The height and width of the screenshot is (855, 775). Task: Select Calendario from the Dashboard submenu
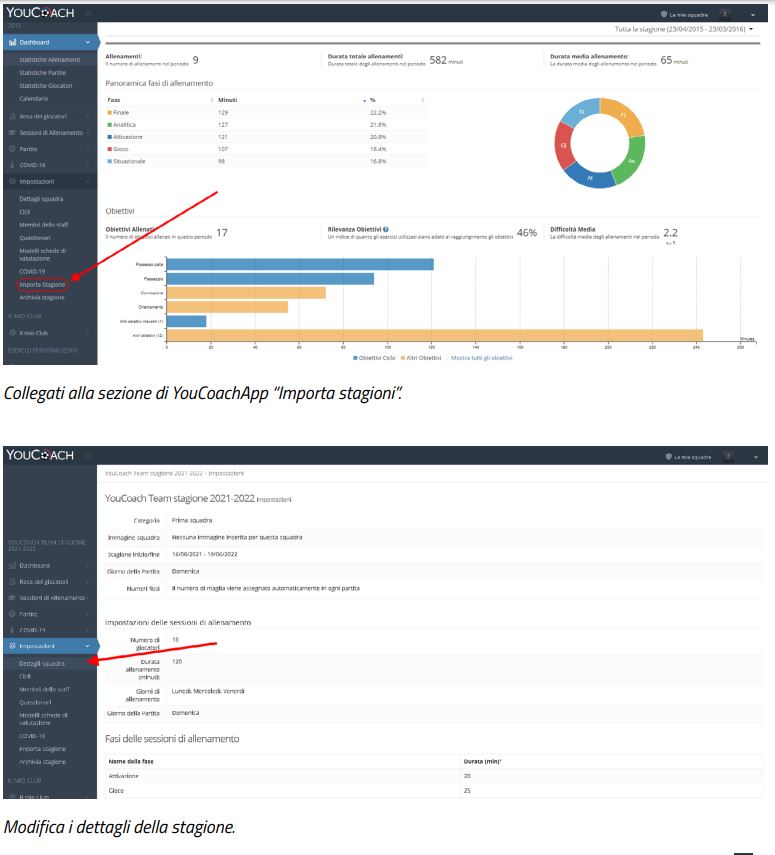tap(33, 98)
